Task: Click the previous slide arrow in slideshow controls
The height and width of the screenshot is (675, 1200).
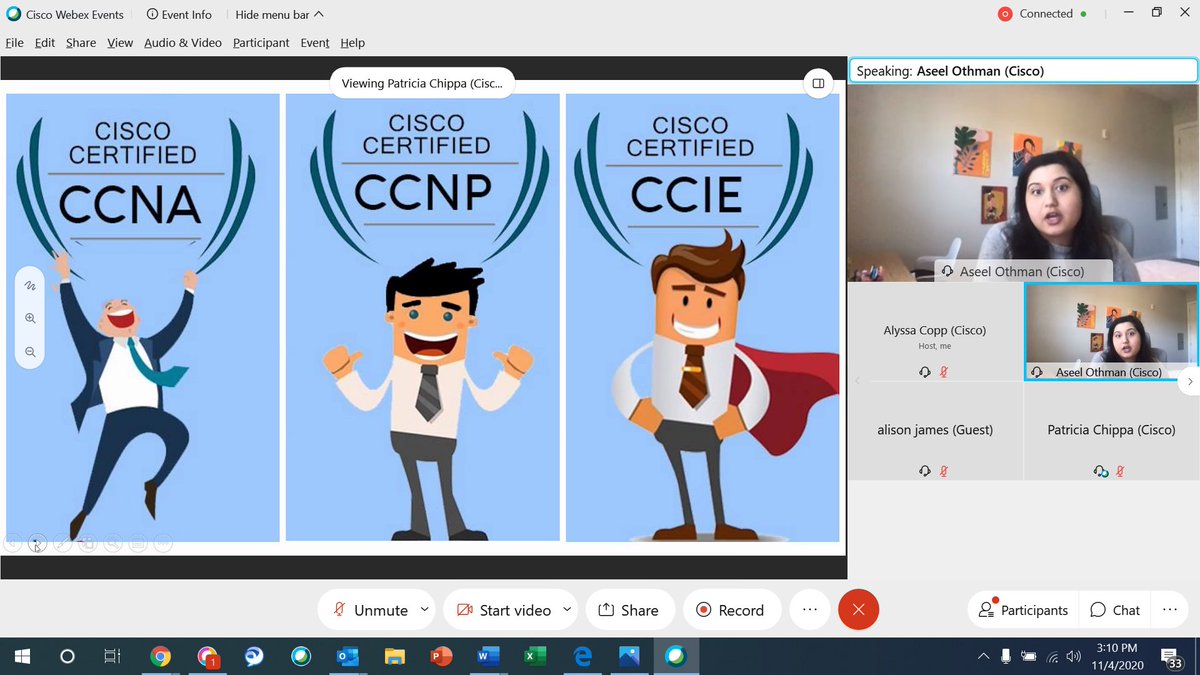Action: [13, 543]
